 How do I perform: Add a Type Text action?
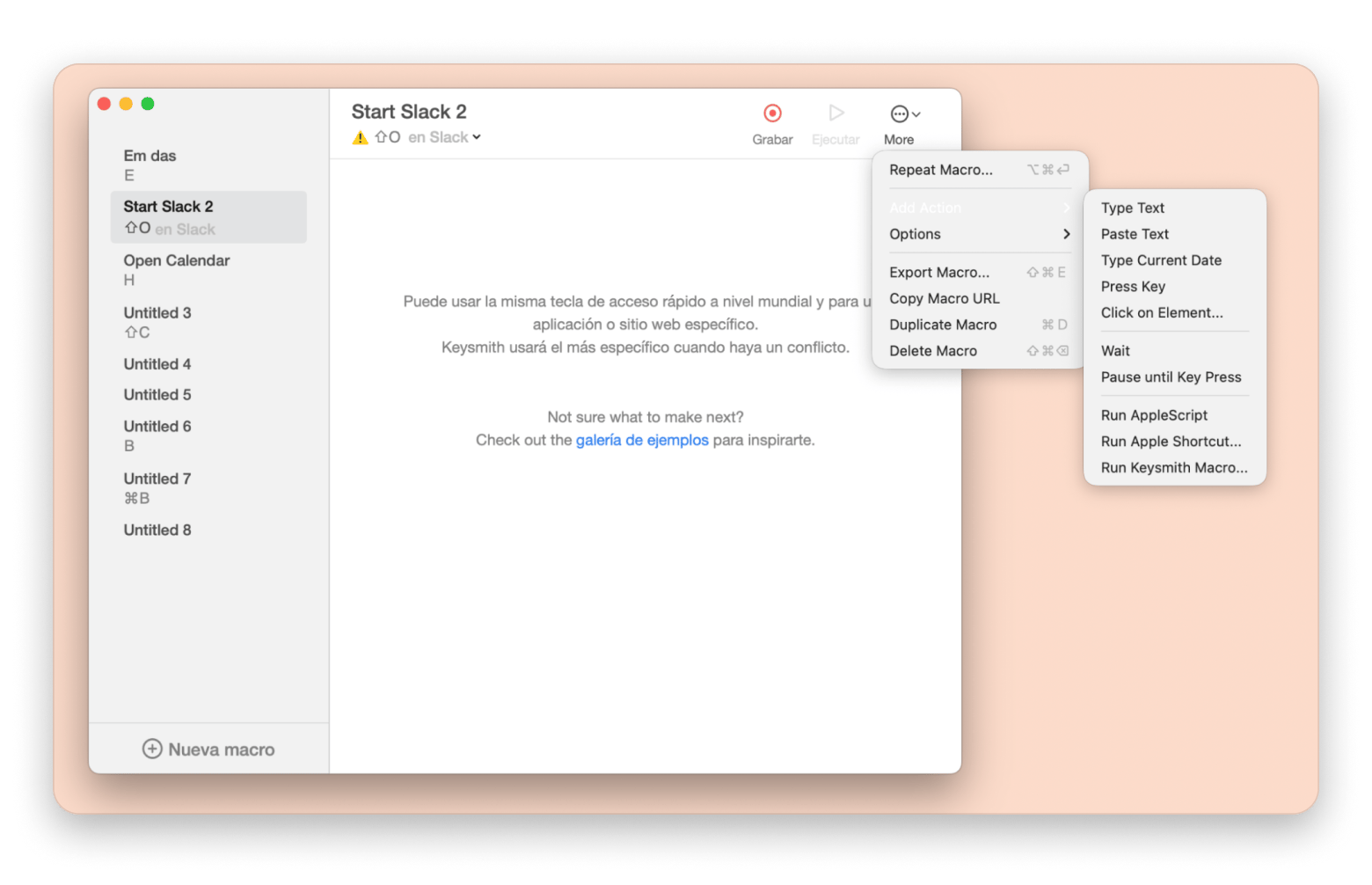coord(1174,208)
